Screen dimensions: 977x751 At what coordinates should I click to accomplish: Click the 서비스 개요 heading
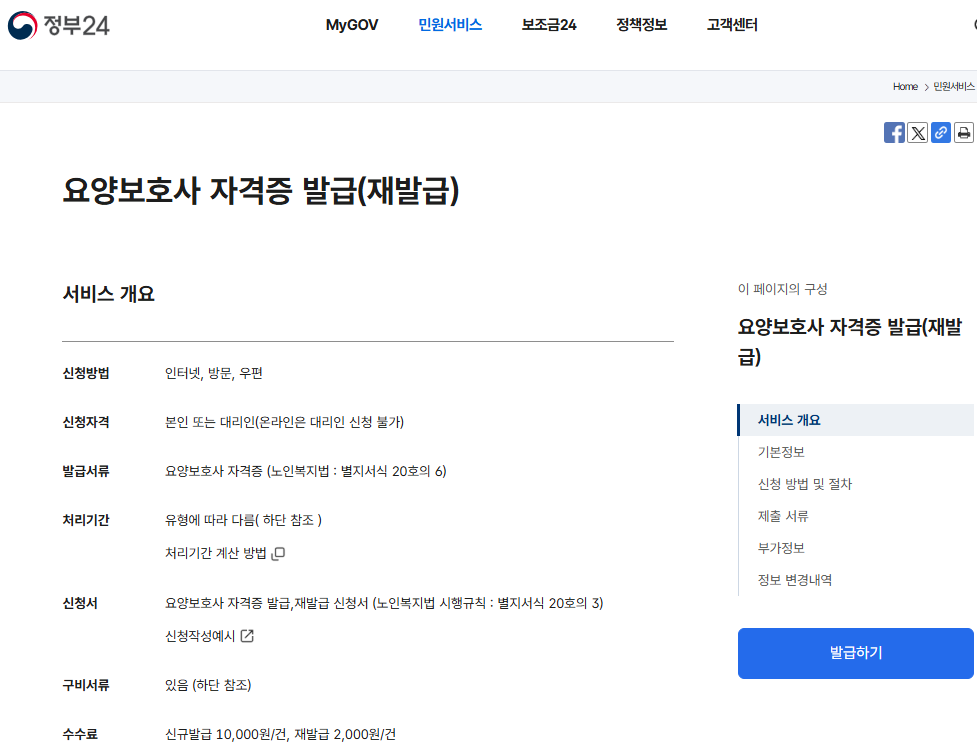pos(108,294)
